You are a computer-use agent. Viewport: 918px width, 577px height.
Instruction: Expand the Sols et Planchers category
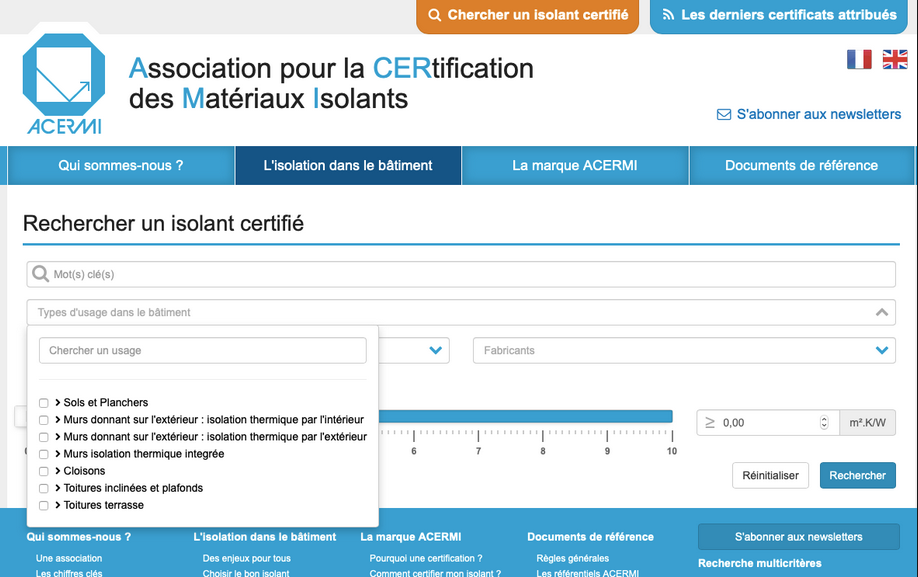(x=58, y=403)
